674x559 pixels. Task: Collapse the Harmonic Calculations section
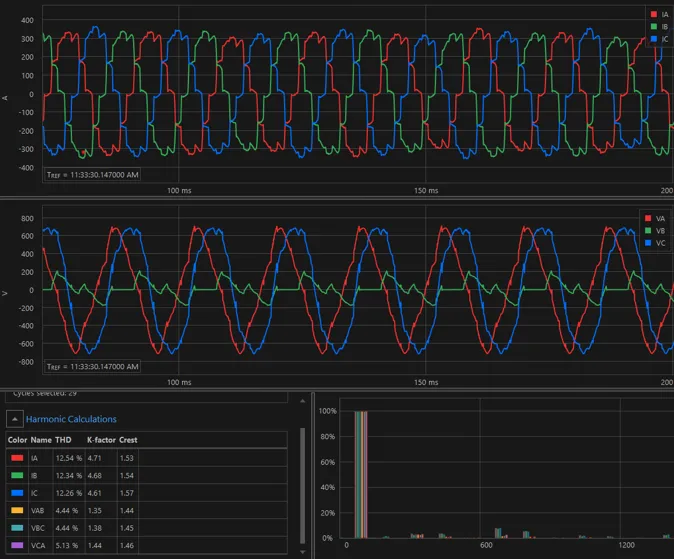(x=15, y=419)
